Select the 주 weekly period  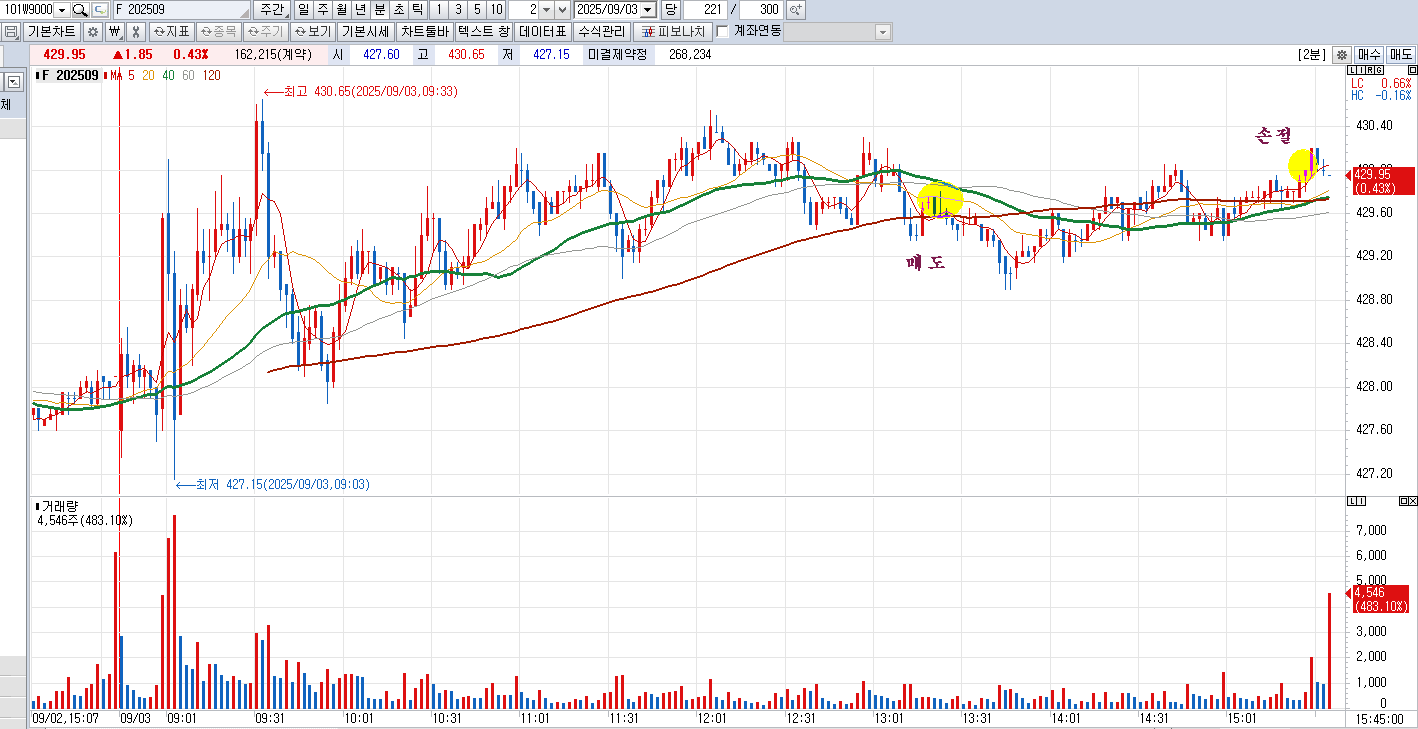tap(323, 10)
